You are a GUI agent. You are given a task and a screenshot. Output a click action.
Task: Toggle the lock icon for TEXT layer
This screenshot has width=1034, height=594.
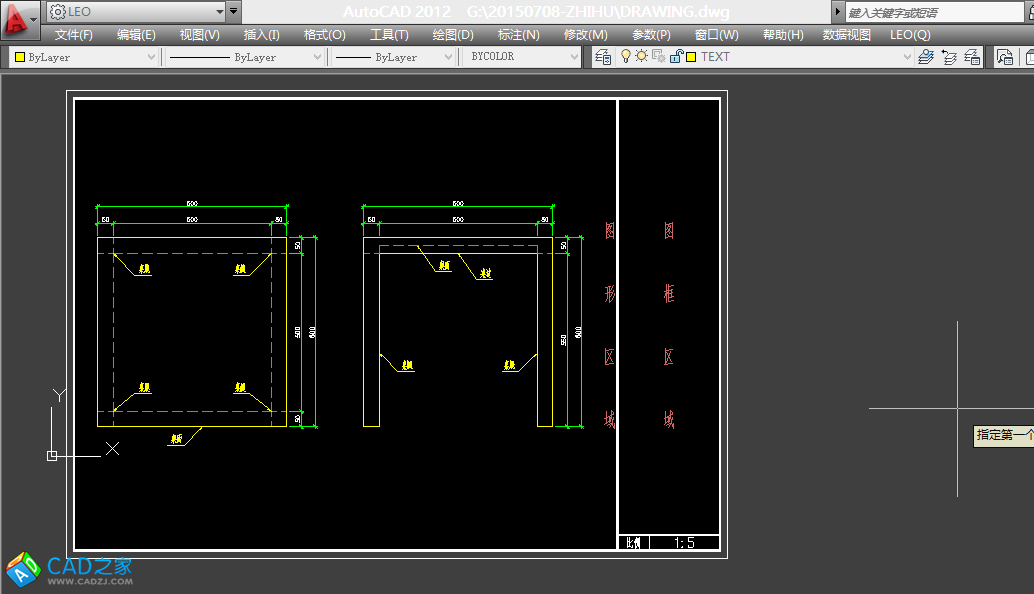pos(677,57)
